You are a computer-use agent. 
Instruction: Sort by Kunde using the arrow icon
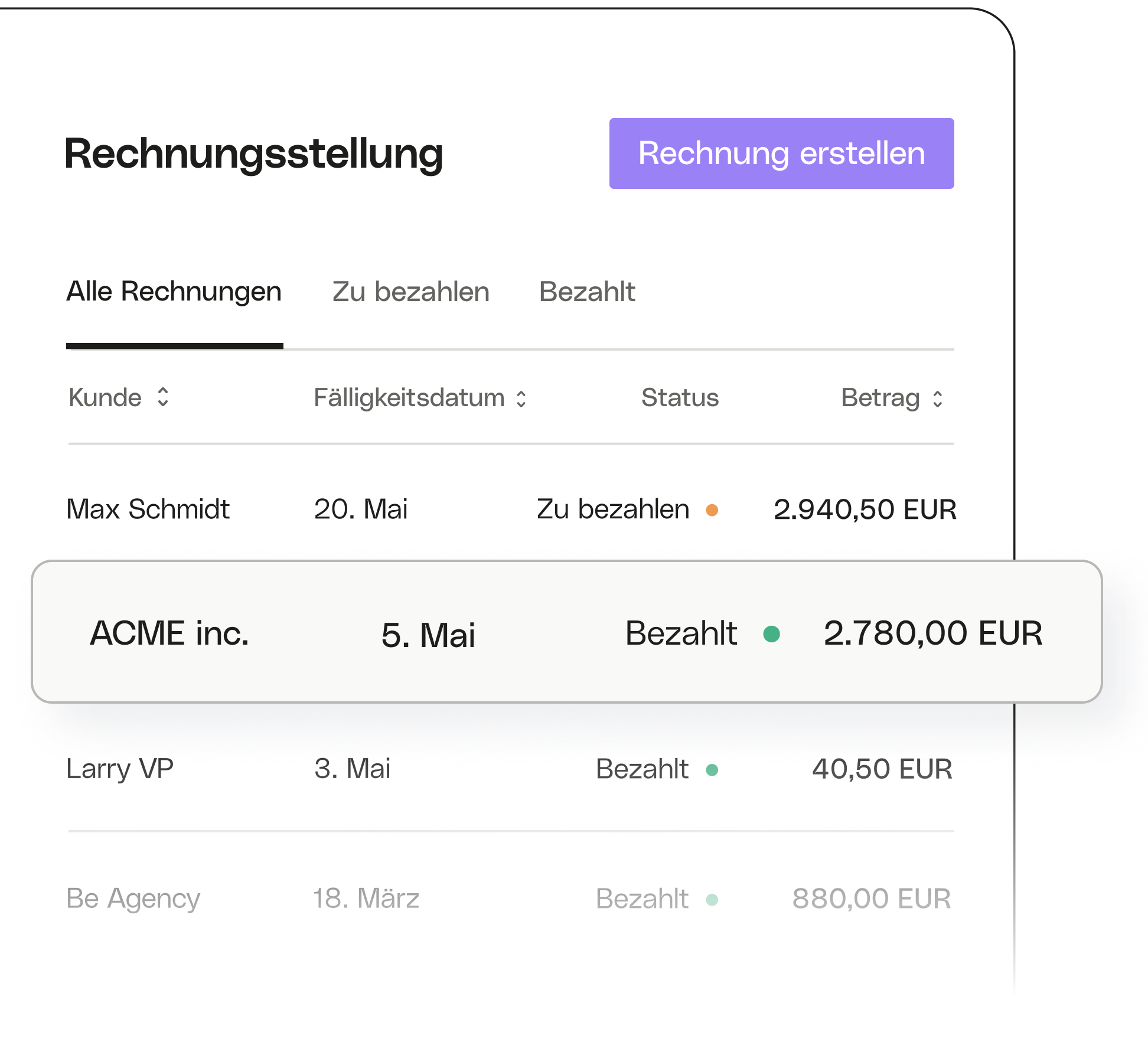pyautogui.click(x=163, y=397)
